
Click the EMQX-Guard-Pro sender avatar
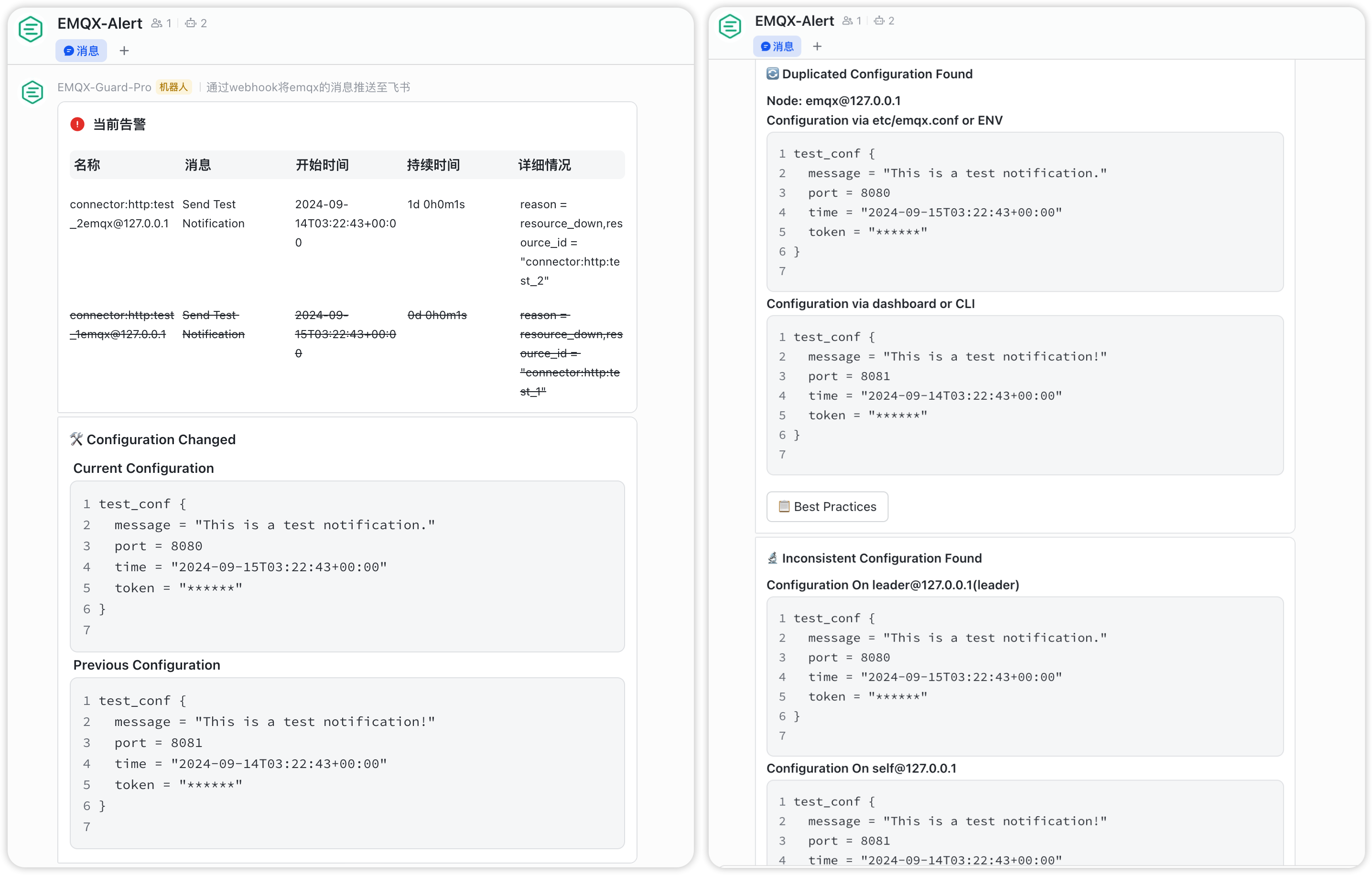[x=32, y=92]
